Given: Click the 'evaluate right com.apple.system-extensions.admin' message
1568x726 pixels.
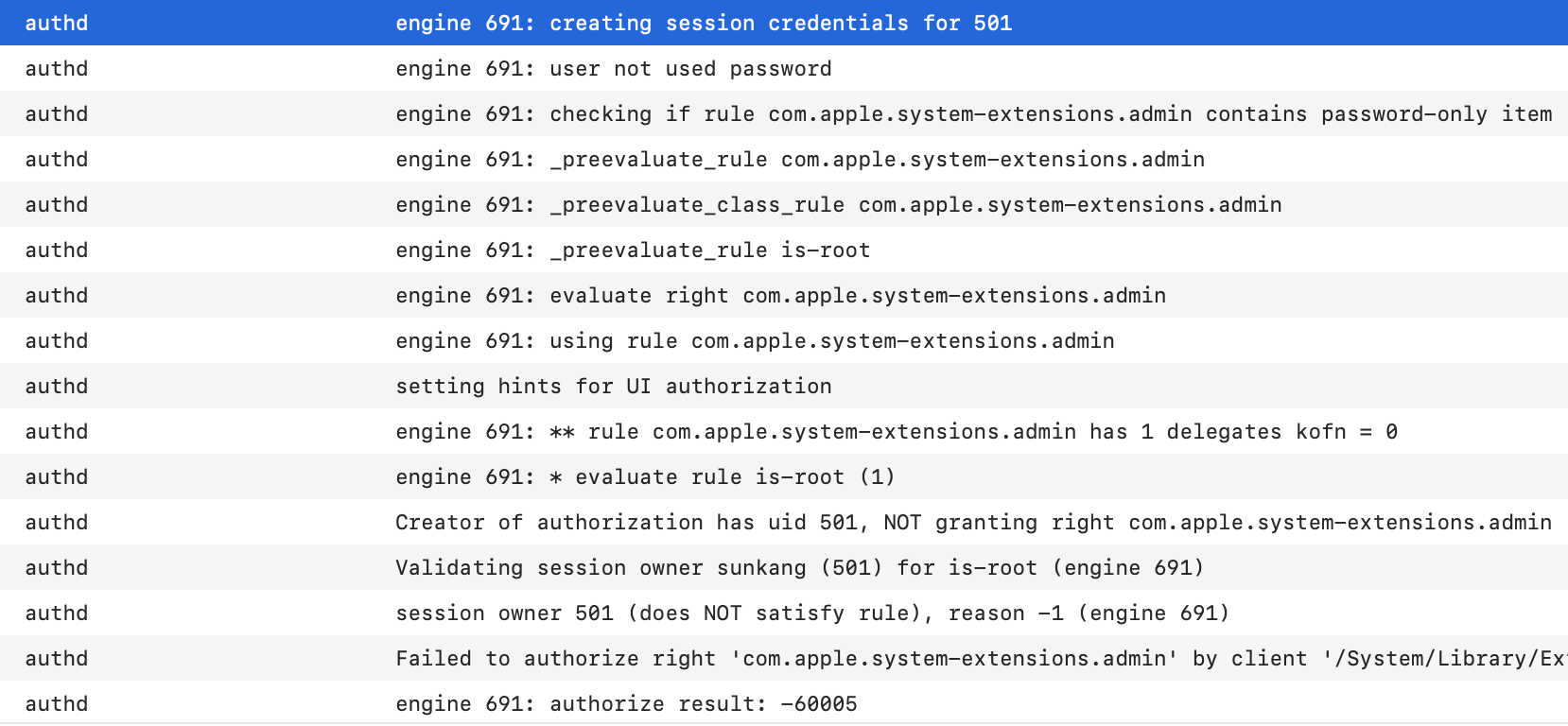Looking at the screenshot, I should (x=780, y=295).
